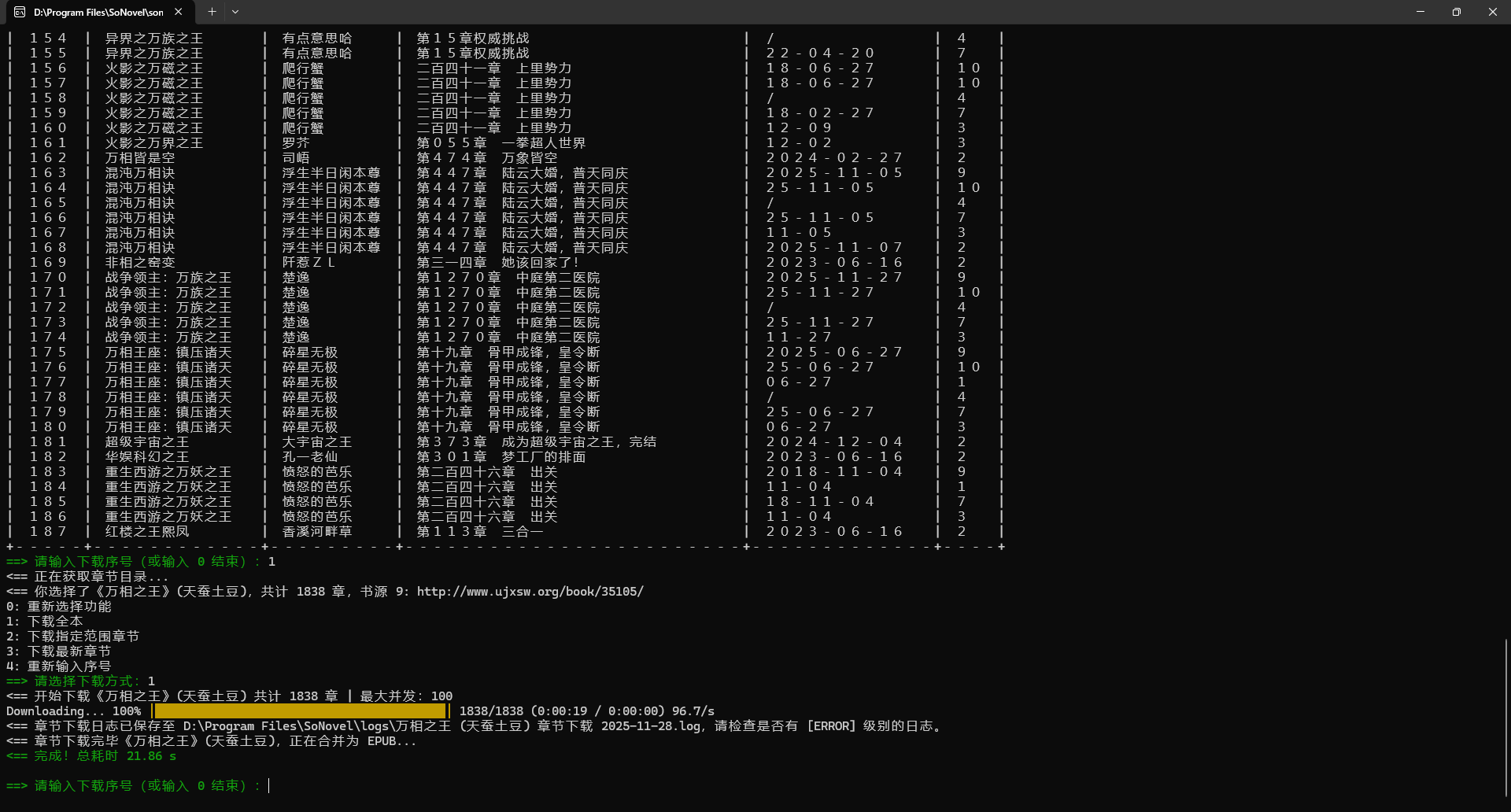Click the '1: 下载全本' option line
This screenshot has height=812, width=1511.
[x=45, y=621]
